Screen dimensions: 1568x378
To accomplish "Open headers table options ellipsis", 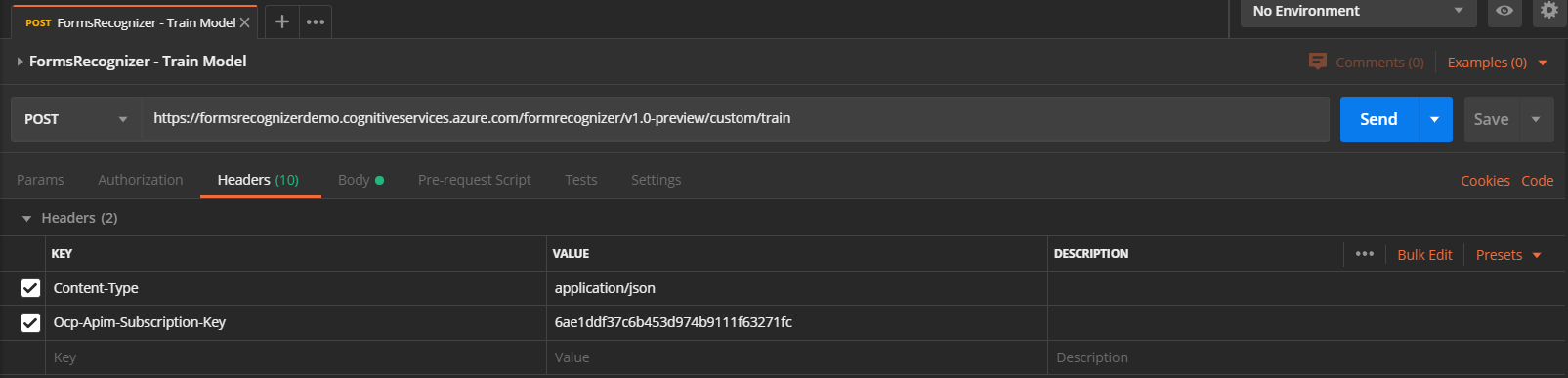I will point(1365,254).
